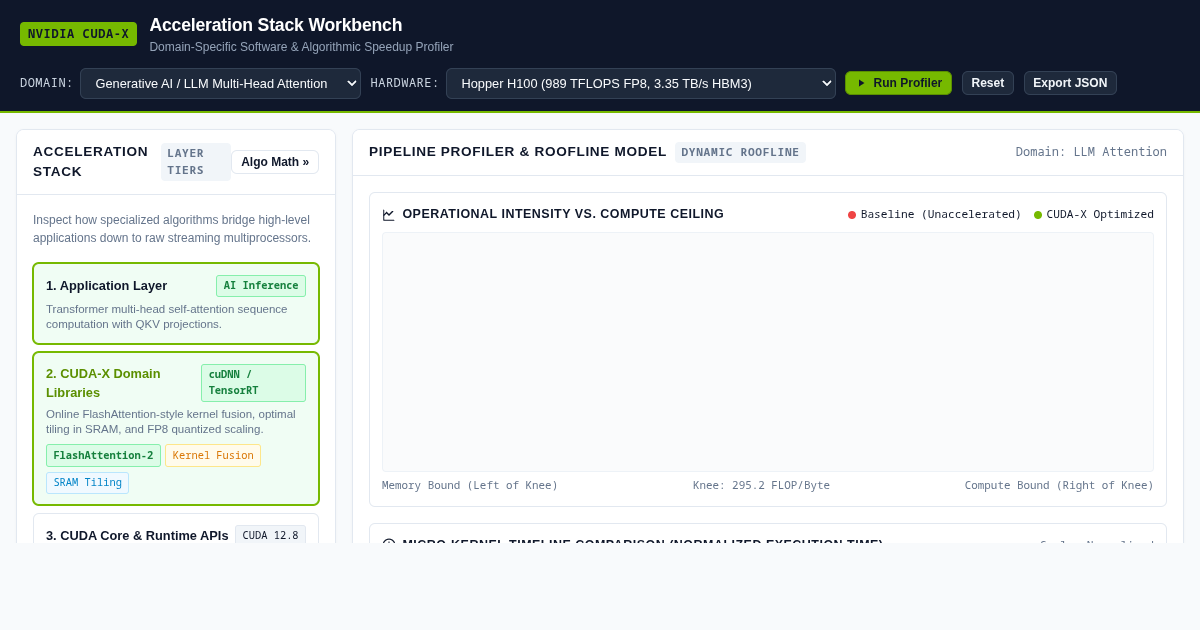Select the Application Layer card

(x=176, y=304)
